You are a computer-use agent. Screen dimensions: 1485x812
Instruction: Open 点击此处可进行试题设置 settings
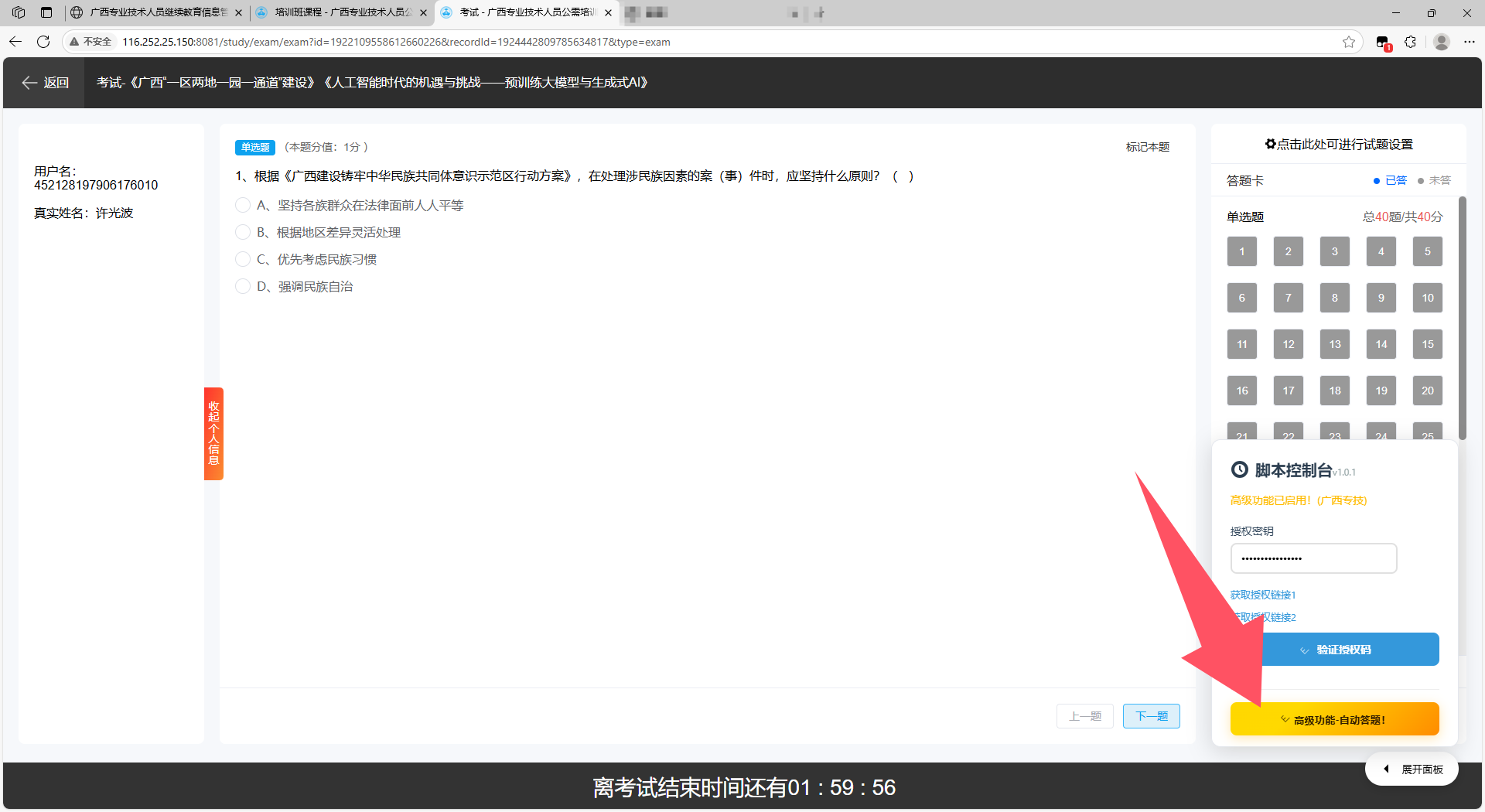click(1339, 145)
